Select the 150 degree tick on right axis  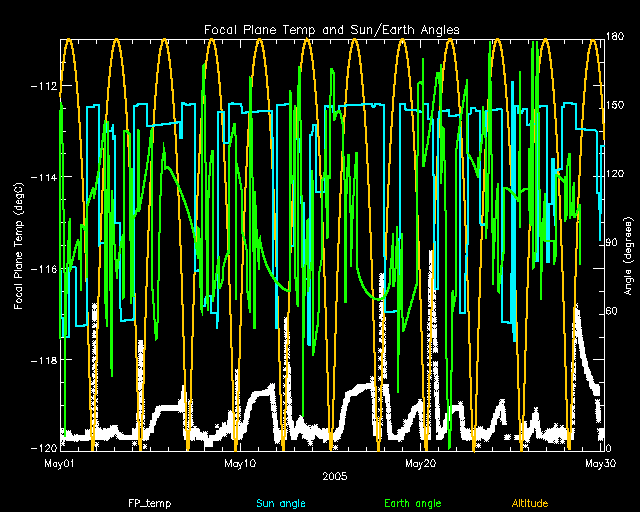617,106
